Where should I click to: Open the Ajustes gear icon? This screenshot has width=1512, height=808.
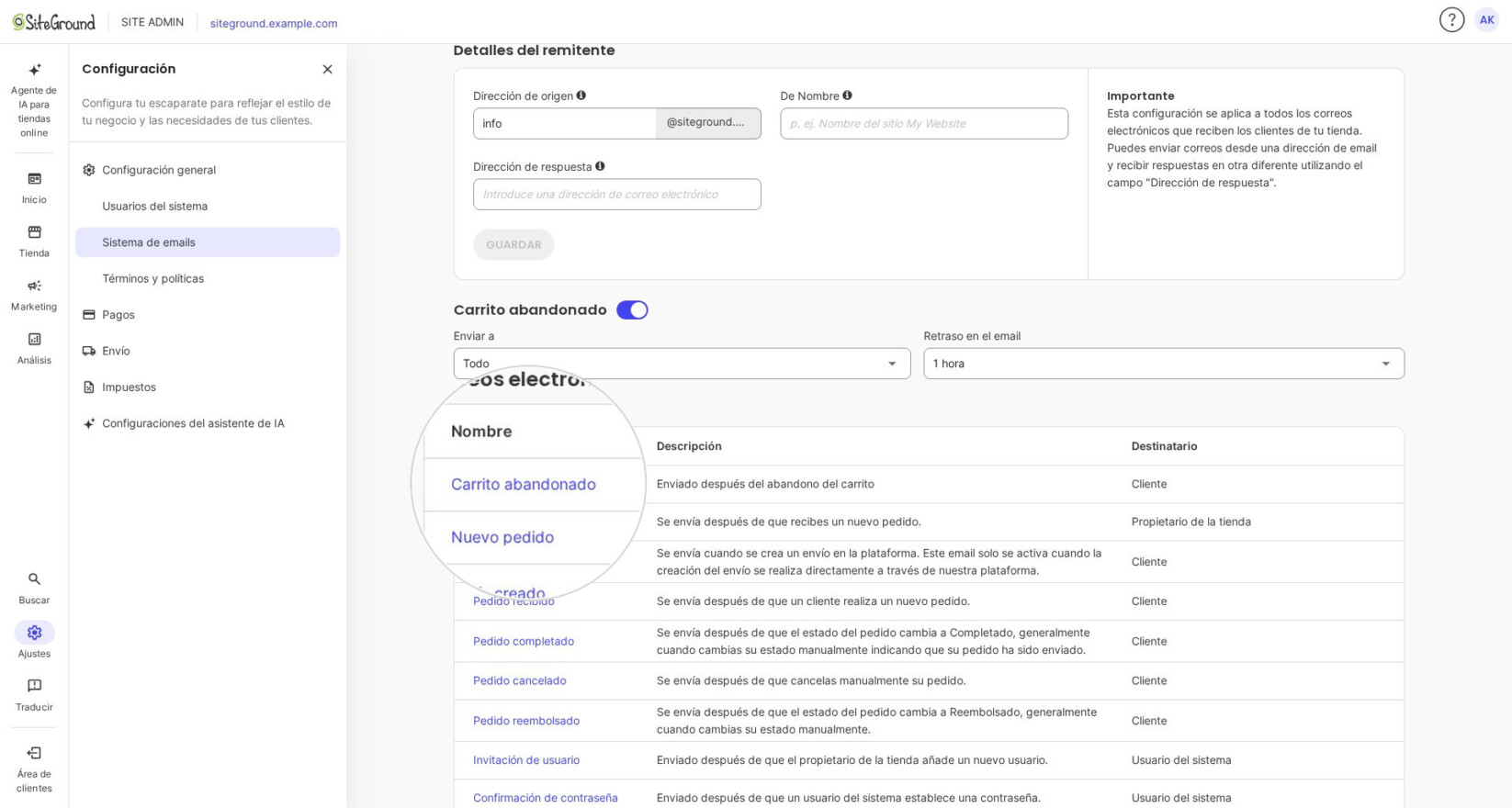coord(34,633)
